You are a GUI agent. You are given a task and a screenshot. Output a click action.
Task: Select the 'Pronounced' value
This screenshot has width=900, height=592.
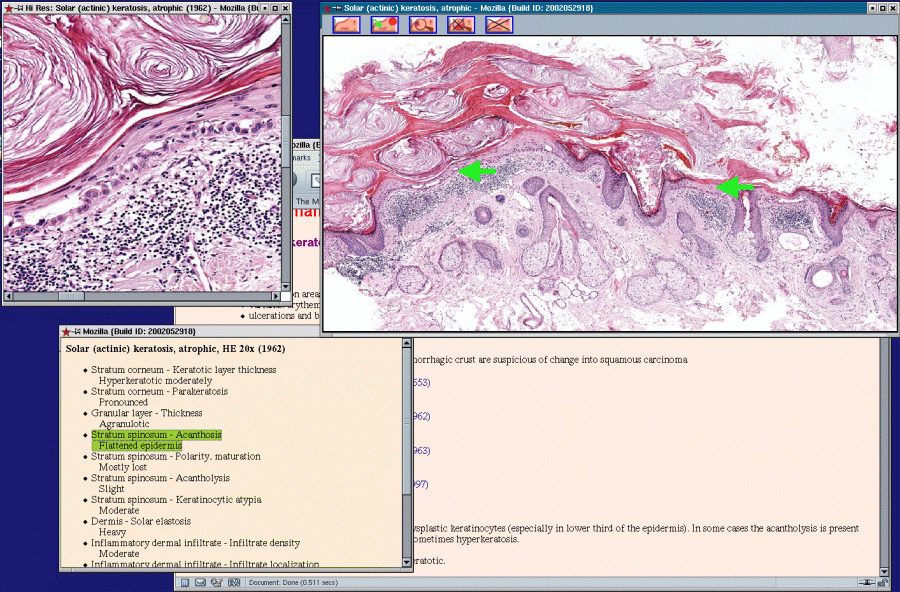pos(123,403)
